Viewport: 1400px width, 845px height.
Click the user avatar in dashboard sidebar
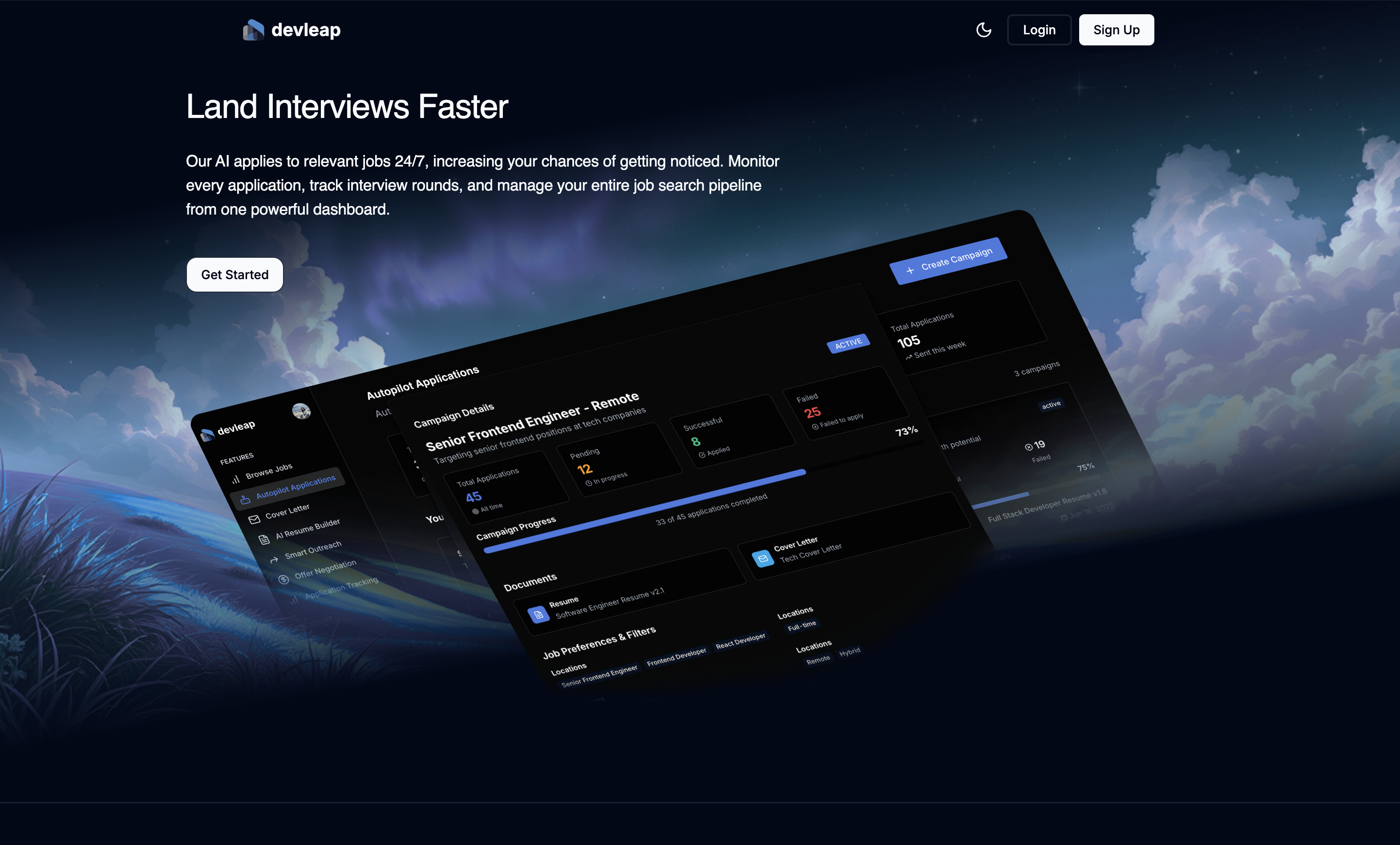[301, 411]
